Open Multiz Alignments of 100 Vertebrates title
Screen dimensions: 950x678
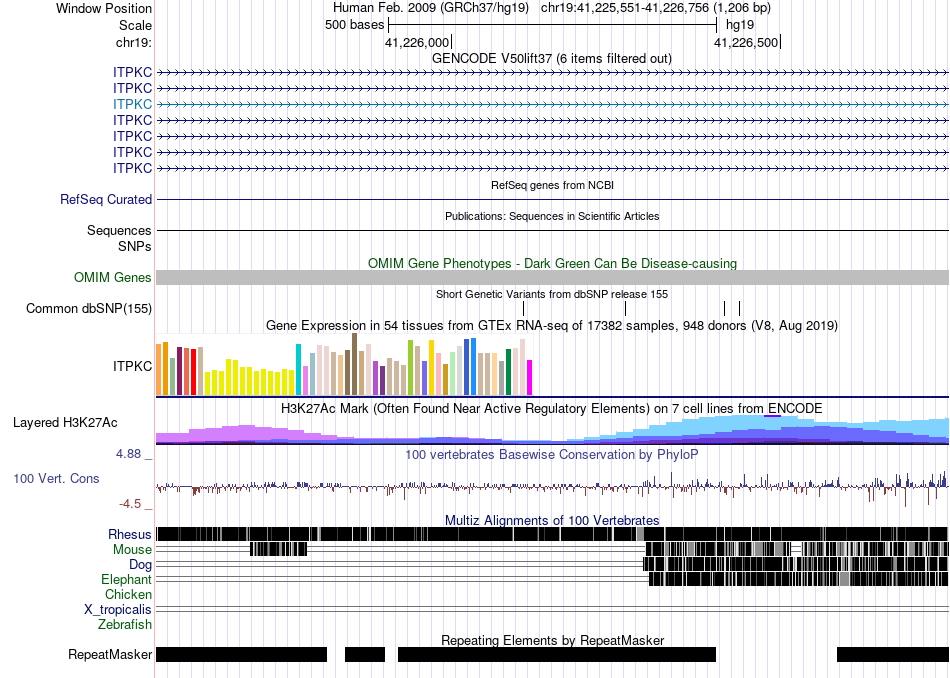[x=552, y=520]
